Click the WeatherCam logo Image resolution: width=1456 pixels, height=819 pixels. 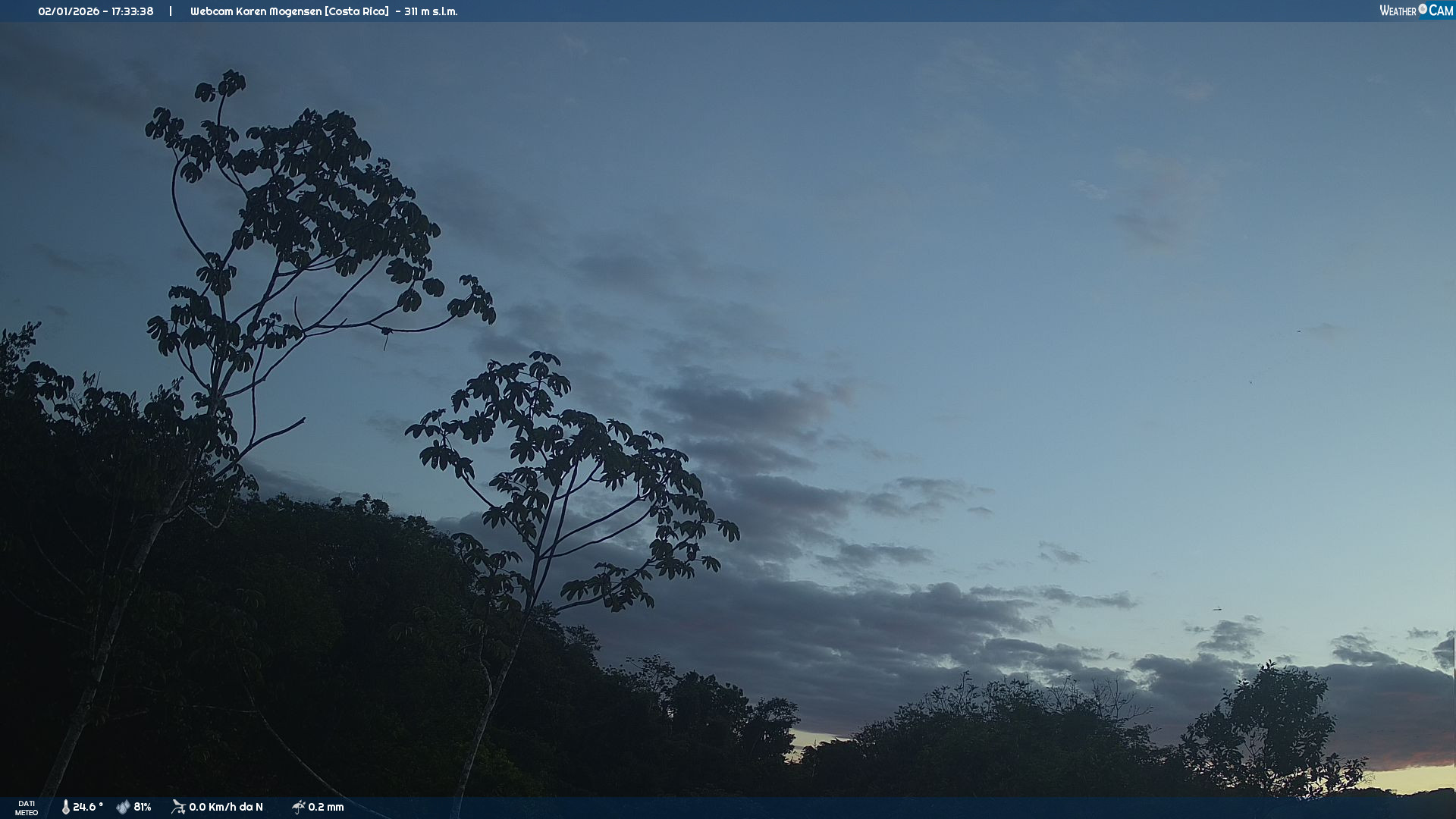click(1415, 11)
